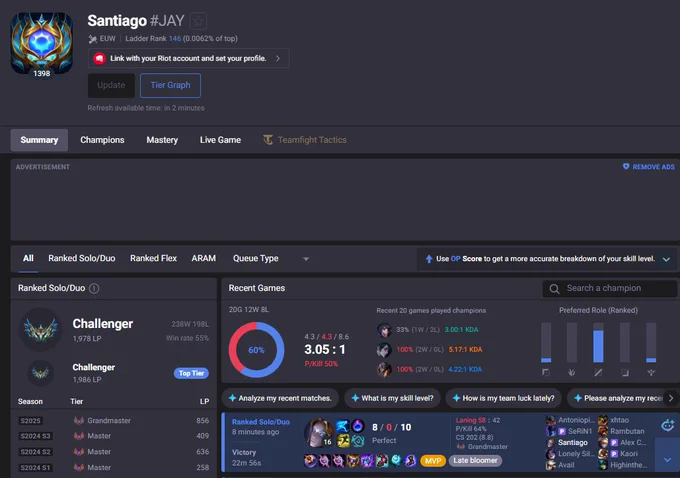Click the red Riot logo icon
This screenshot has width=680, height=478.
tap(99, 58)
